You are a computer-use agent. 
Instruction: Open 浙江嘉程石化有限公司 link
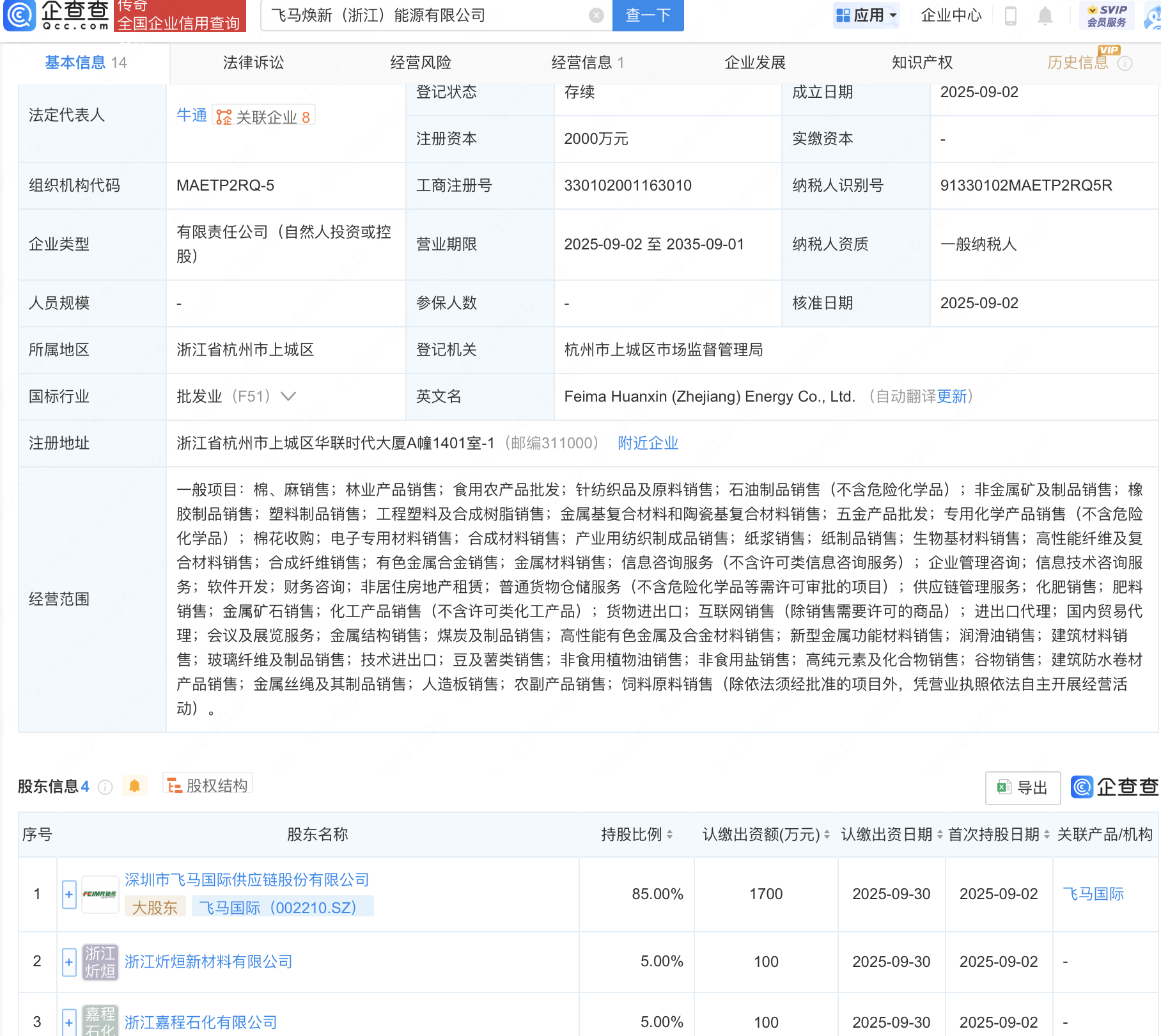point(201,1023)
